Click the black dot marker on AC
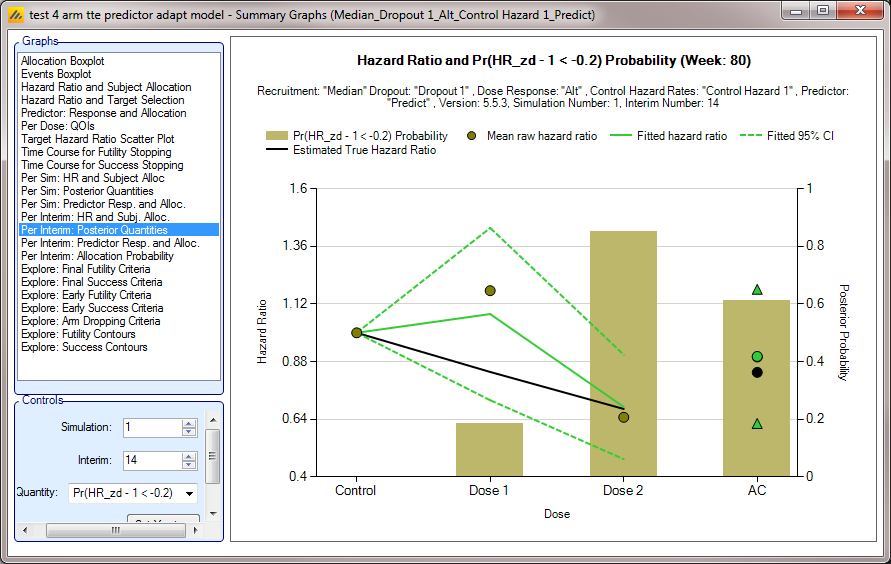 point(757,372)
